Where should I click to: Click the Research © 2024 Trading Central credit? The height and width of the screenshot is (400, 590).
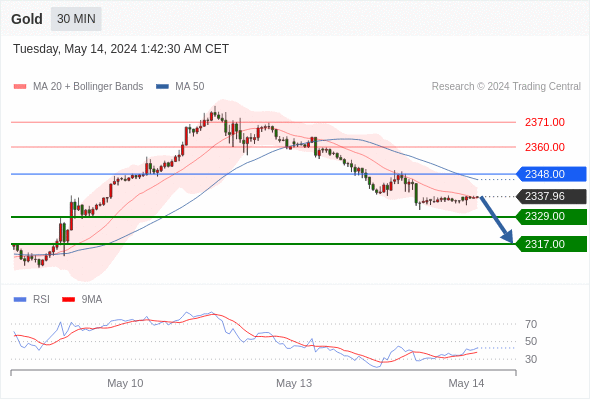506,87
